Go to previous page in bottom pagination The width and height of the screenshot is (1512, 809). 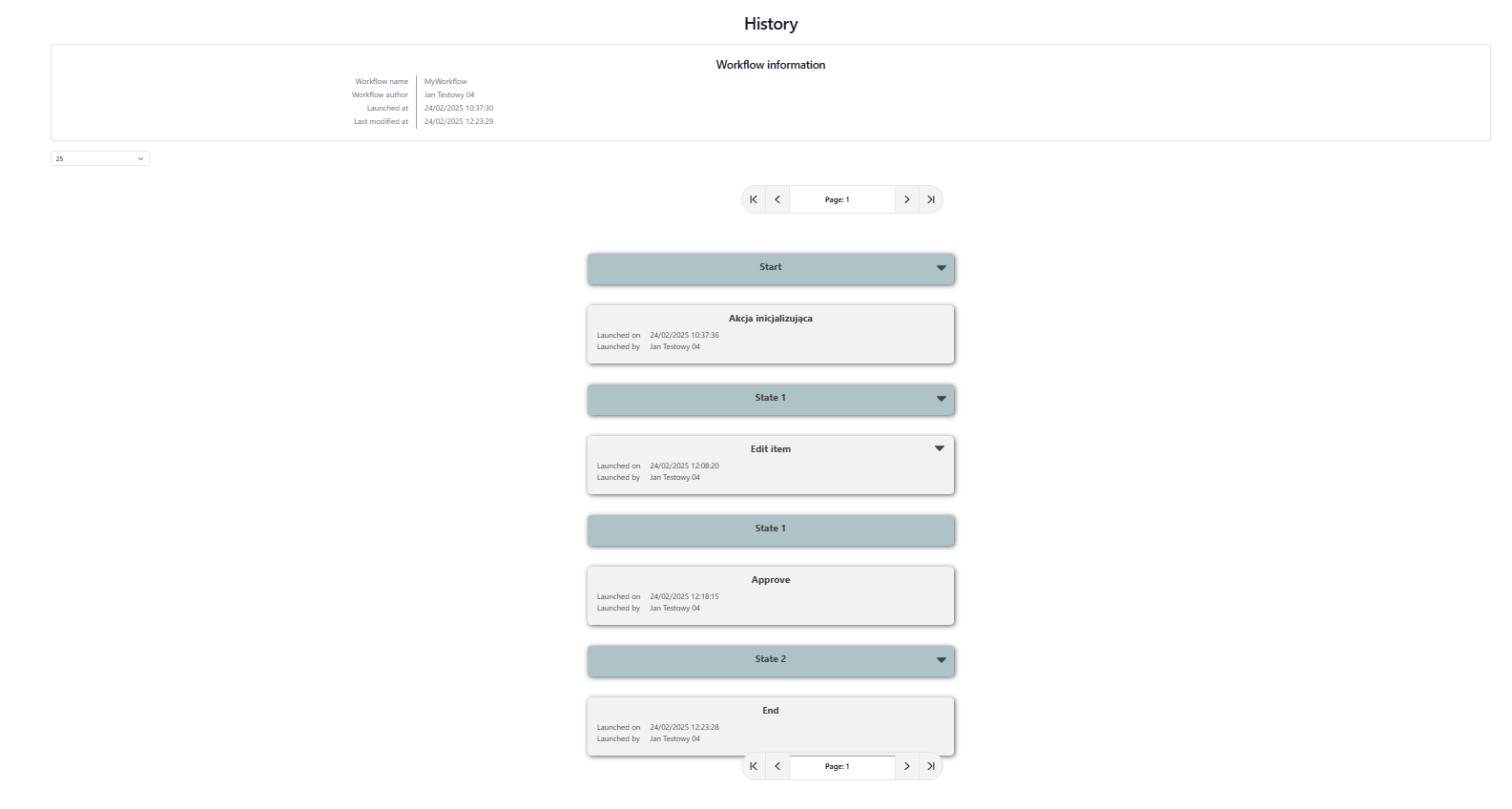point(777,766)
